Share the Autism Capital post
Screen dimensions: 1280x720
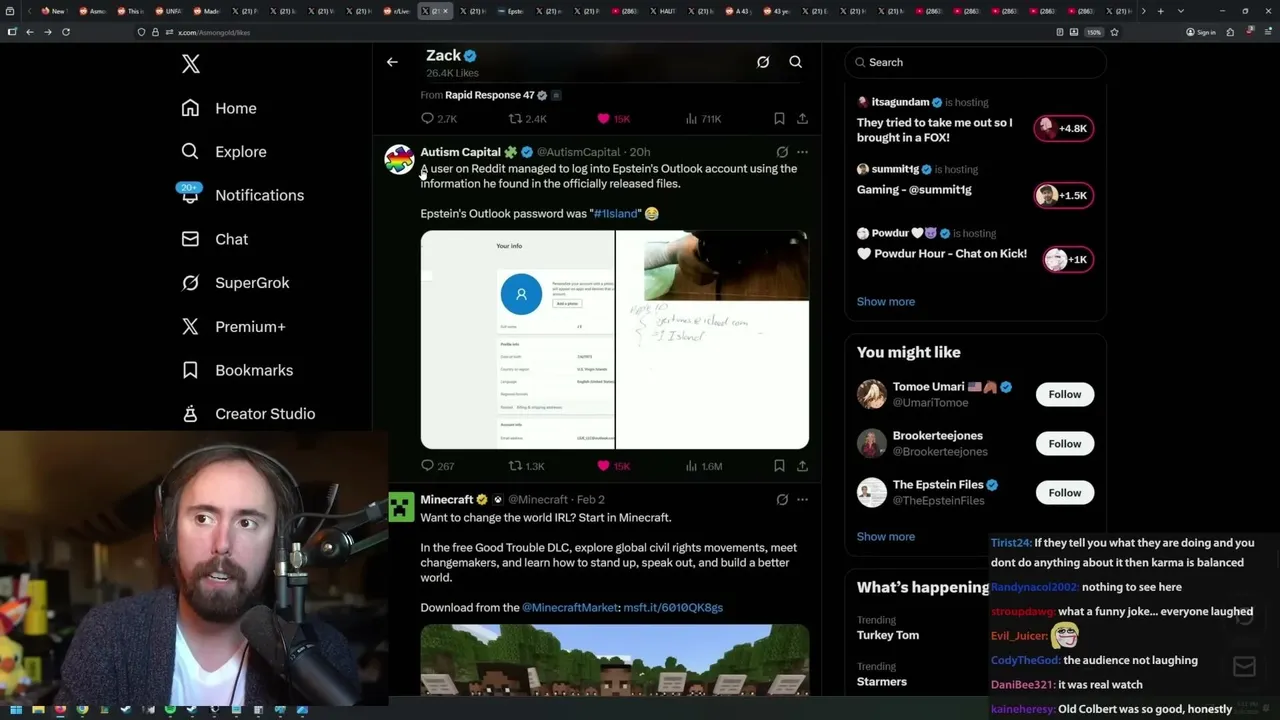[x=802, y=466]
